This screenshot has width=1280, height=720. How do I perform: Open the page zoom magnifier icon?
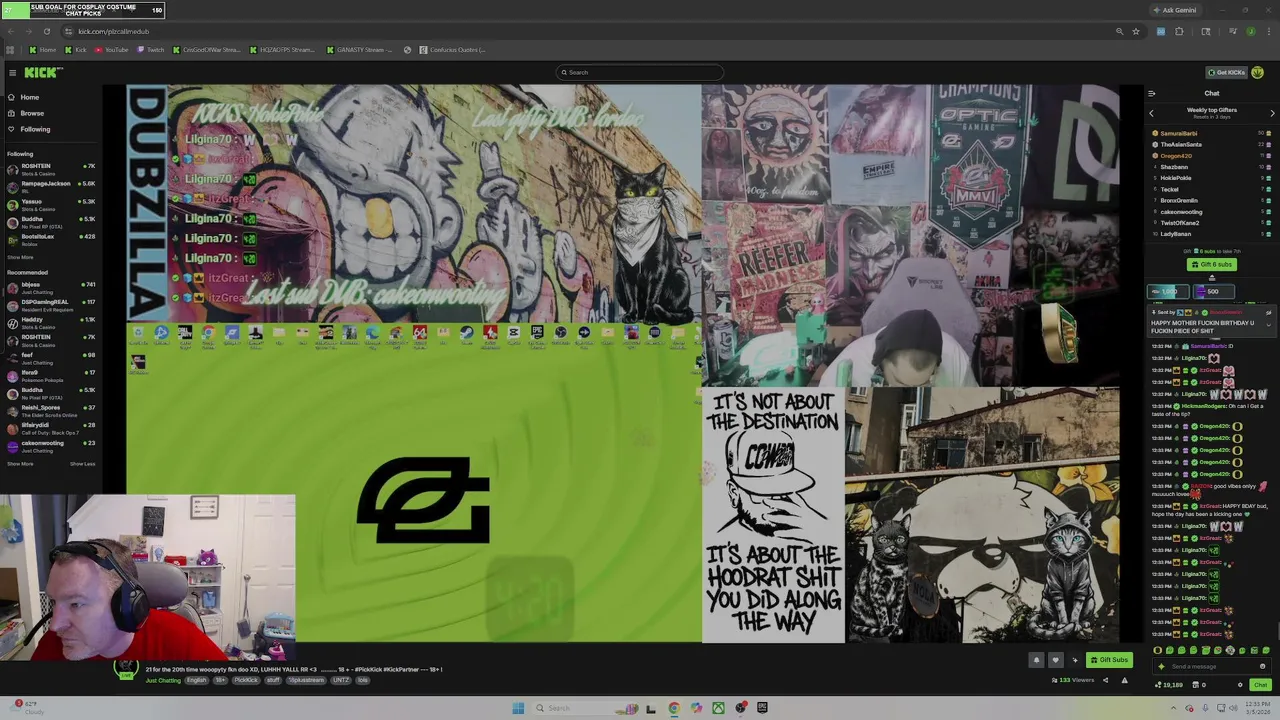click(x=1119, y=31)
